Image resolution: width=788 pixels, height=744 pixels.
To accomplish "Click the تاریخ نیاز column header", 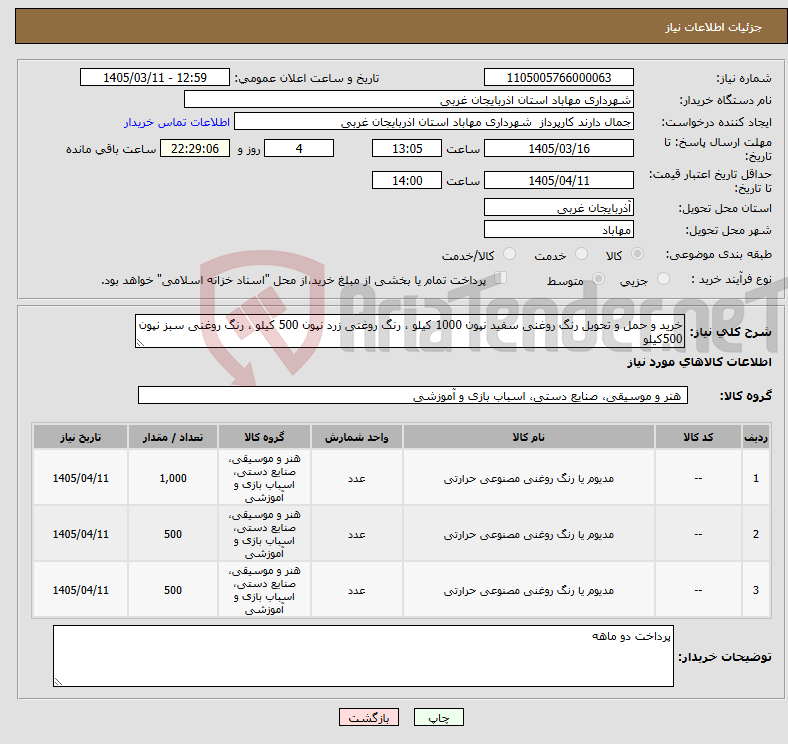I will [80, 437].
